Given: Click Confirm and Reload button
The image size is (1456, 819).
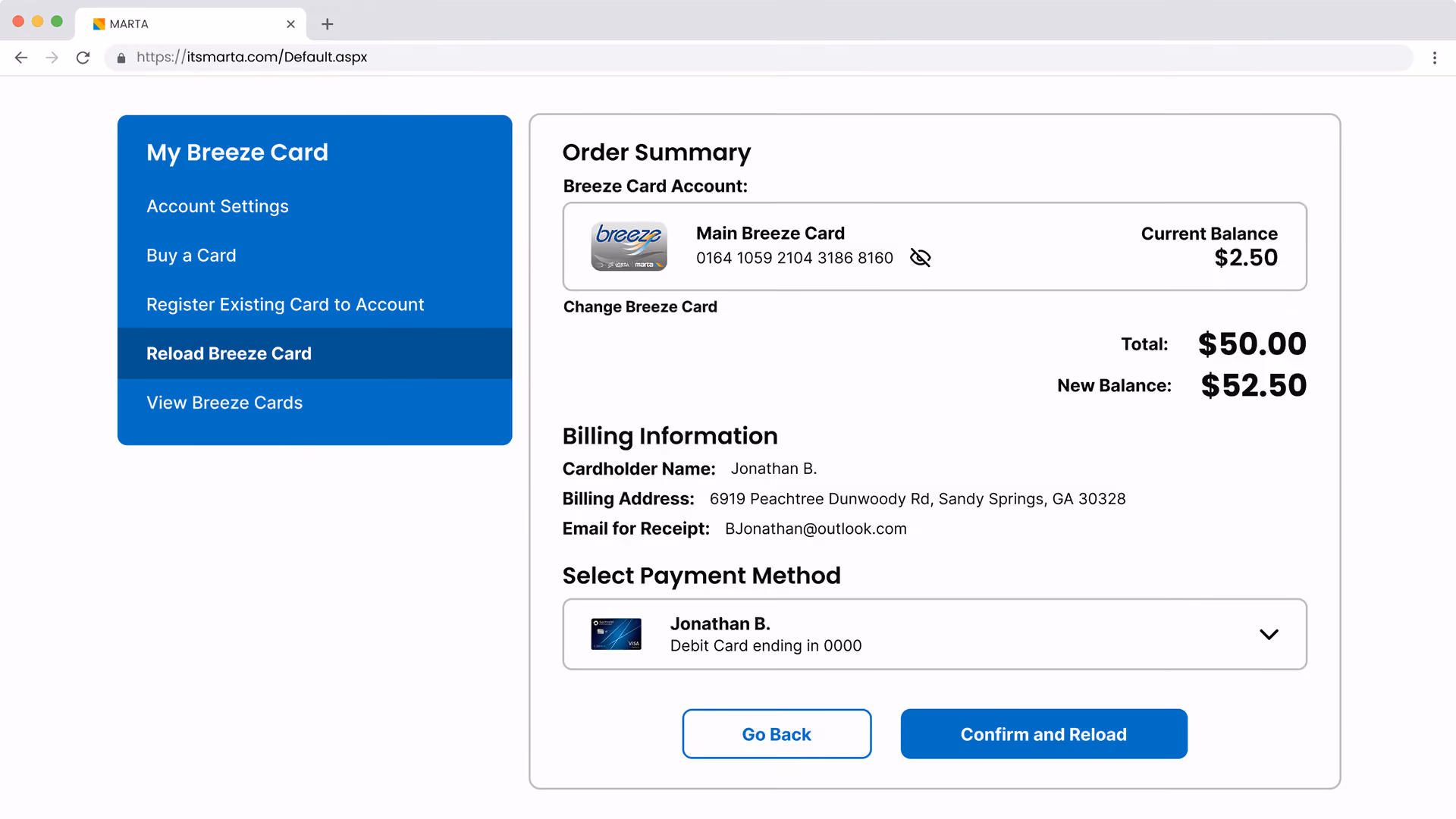Looking at the screenshot, I should 1043,733.
